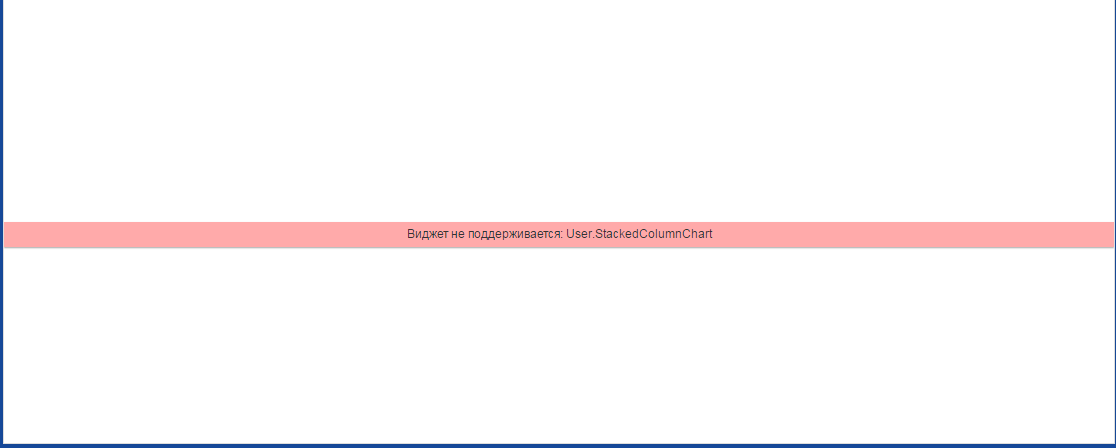1116x448 pixels.
Task: Click 'StackedColumnChart' in the error message
Action: pyautogui.click(x=653, y=234)
